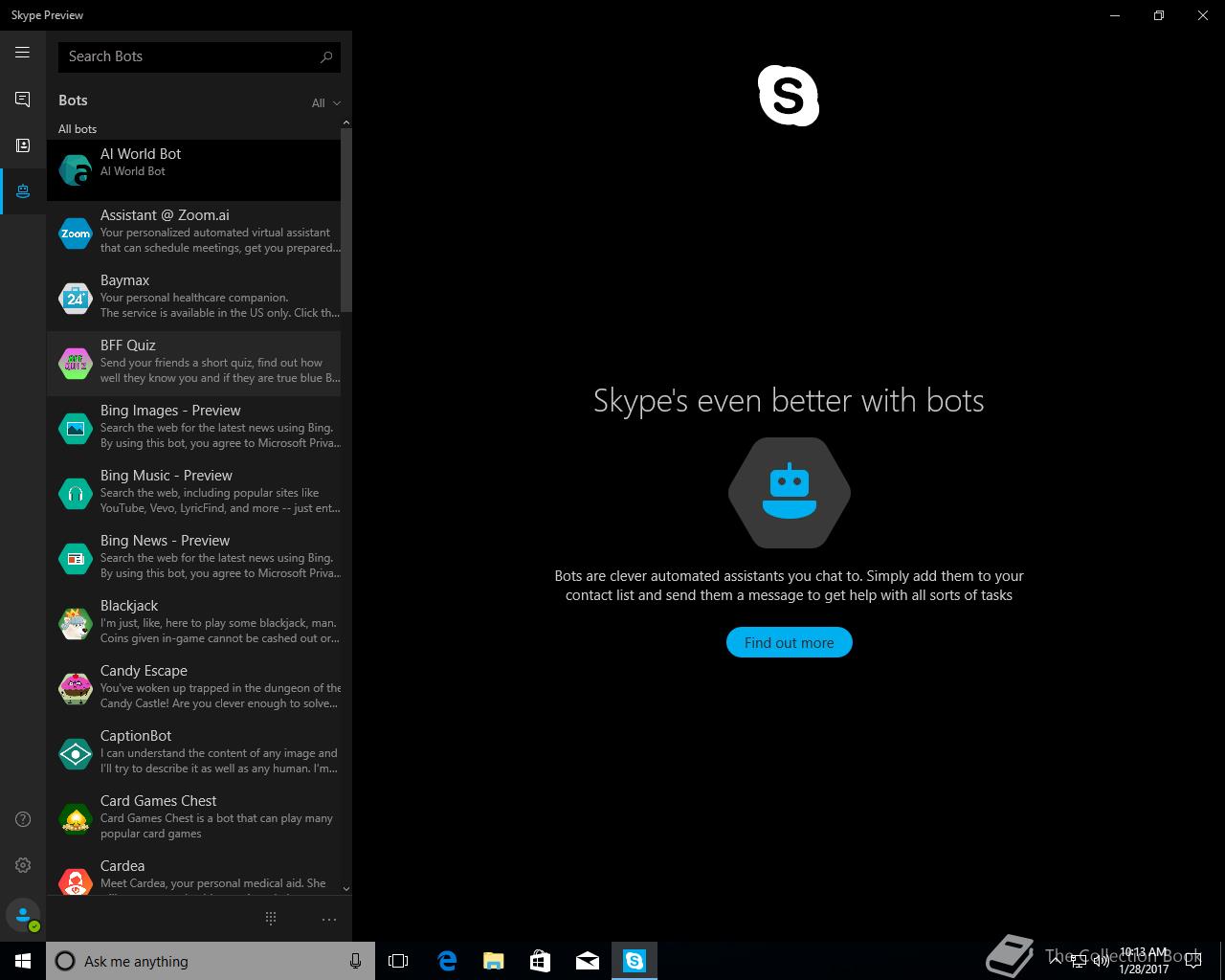Image resolution: width=1225 pixels, height=980 pixels.
Task: Click the Skype logo at top
Action: point(789,96)
